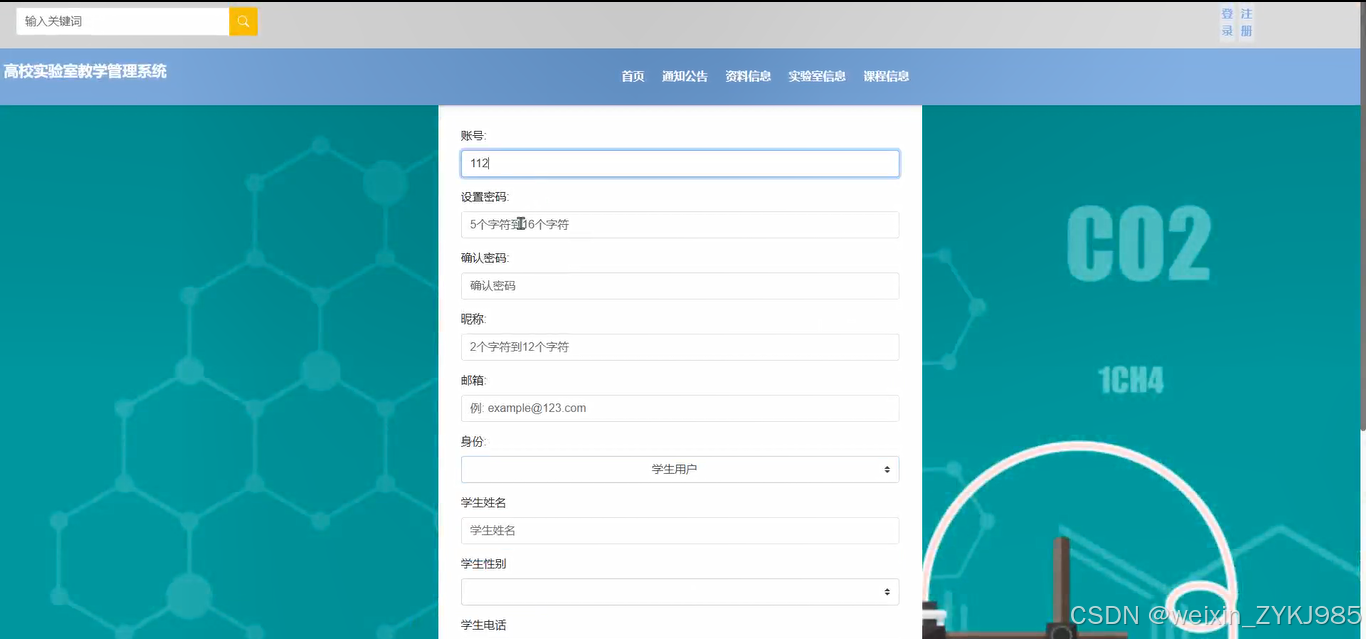Focus the 确认密码 confirm password field
Viewport: 1366px width, 639px height.
[x=680, y=286]
